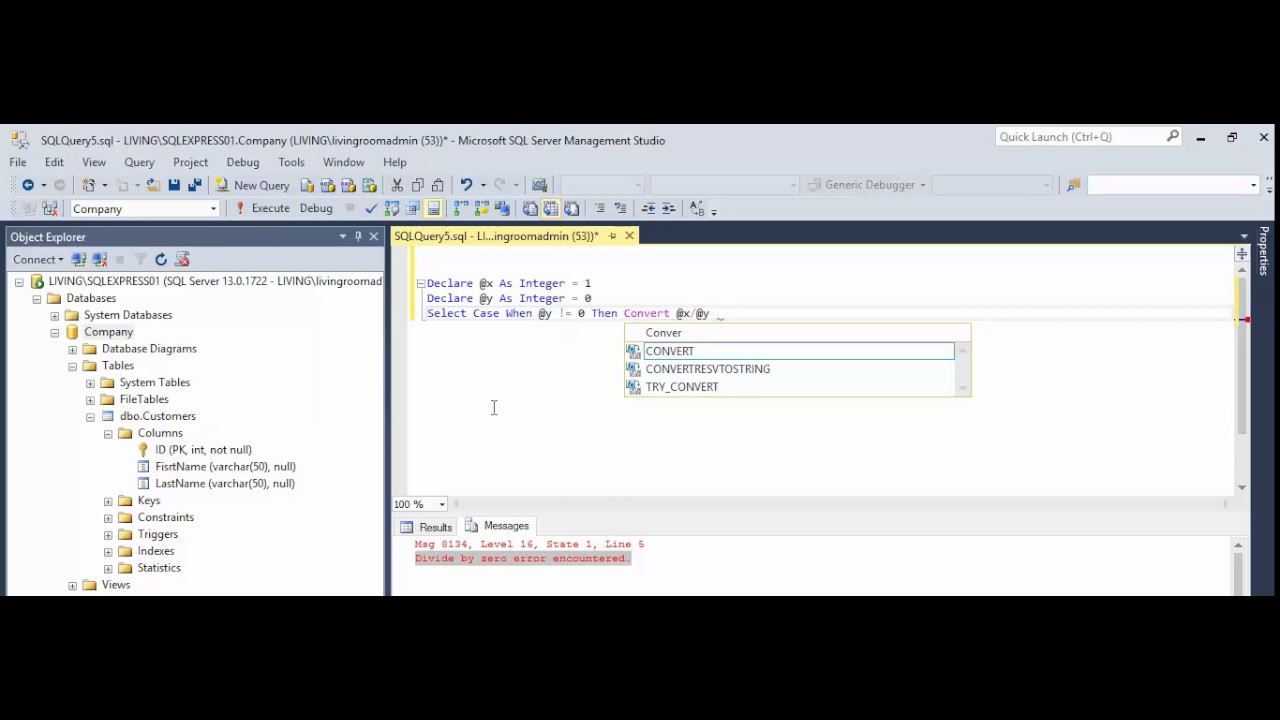This screenshot has width=1280, height=720.
Task: Click the Increase Indent icon
Action: pyautogui.click(x=668, y=208)
